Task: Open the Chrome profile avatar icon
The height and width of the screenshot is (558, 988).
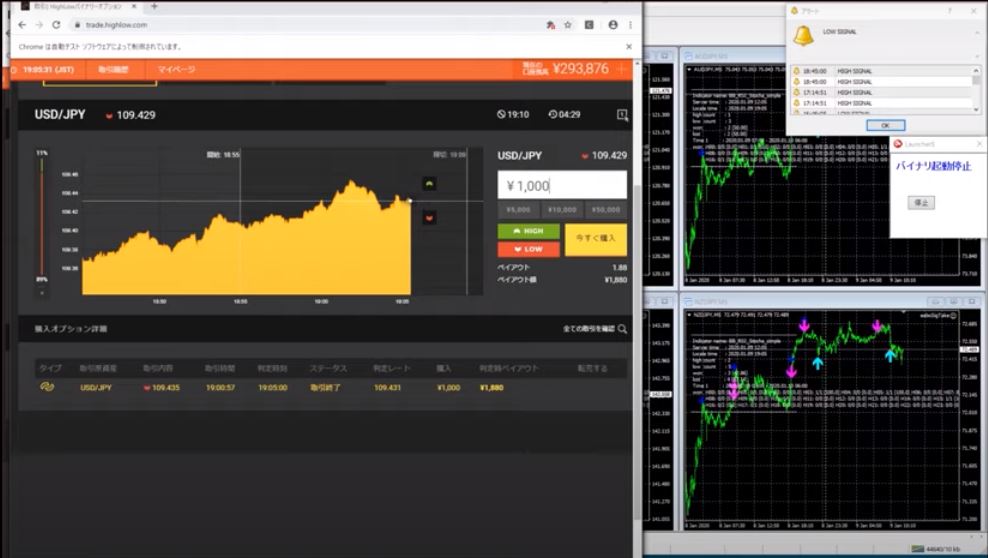Action: click(612, 25)
